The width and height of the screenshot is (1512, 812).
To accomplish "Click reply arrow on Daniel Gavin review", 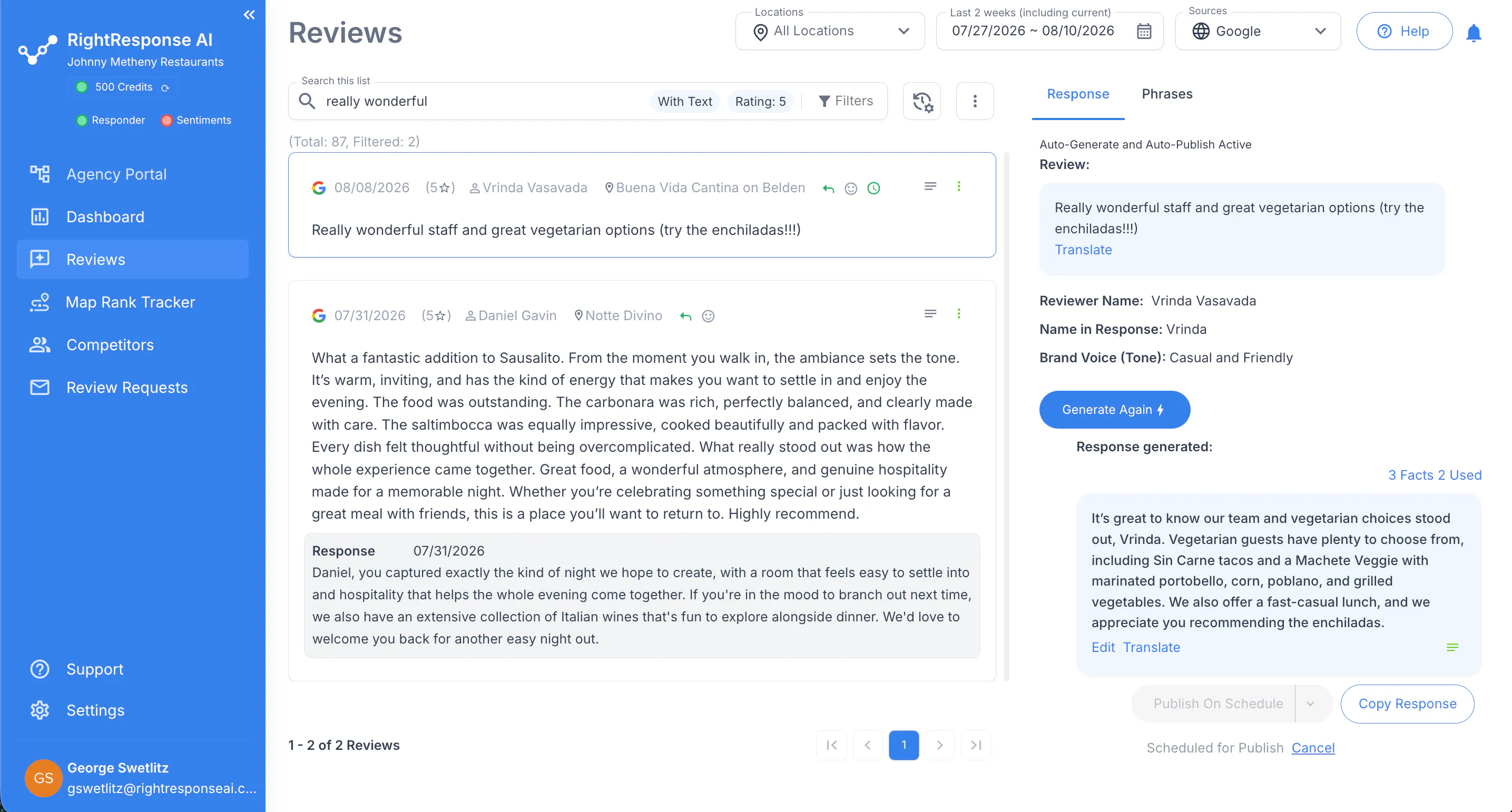I will [685, 316].
